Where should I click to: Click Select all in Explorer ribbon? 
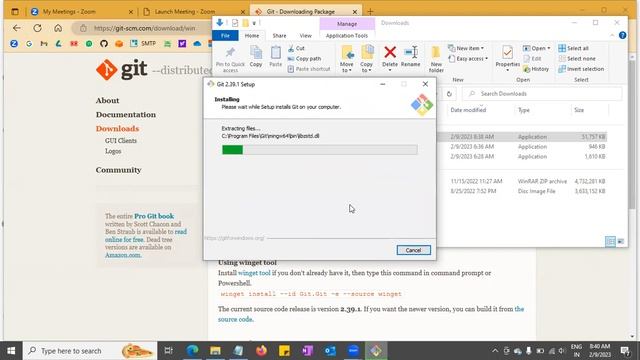click(573, 48)
